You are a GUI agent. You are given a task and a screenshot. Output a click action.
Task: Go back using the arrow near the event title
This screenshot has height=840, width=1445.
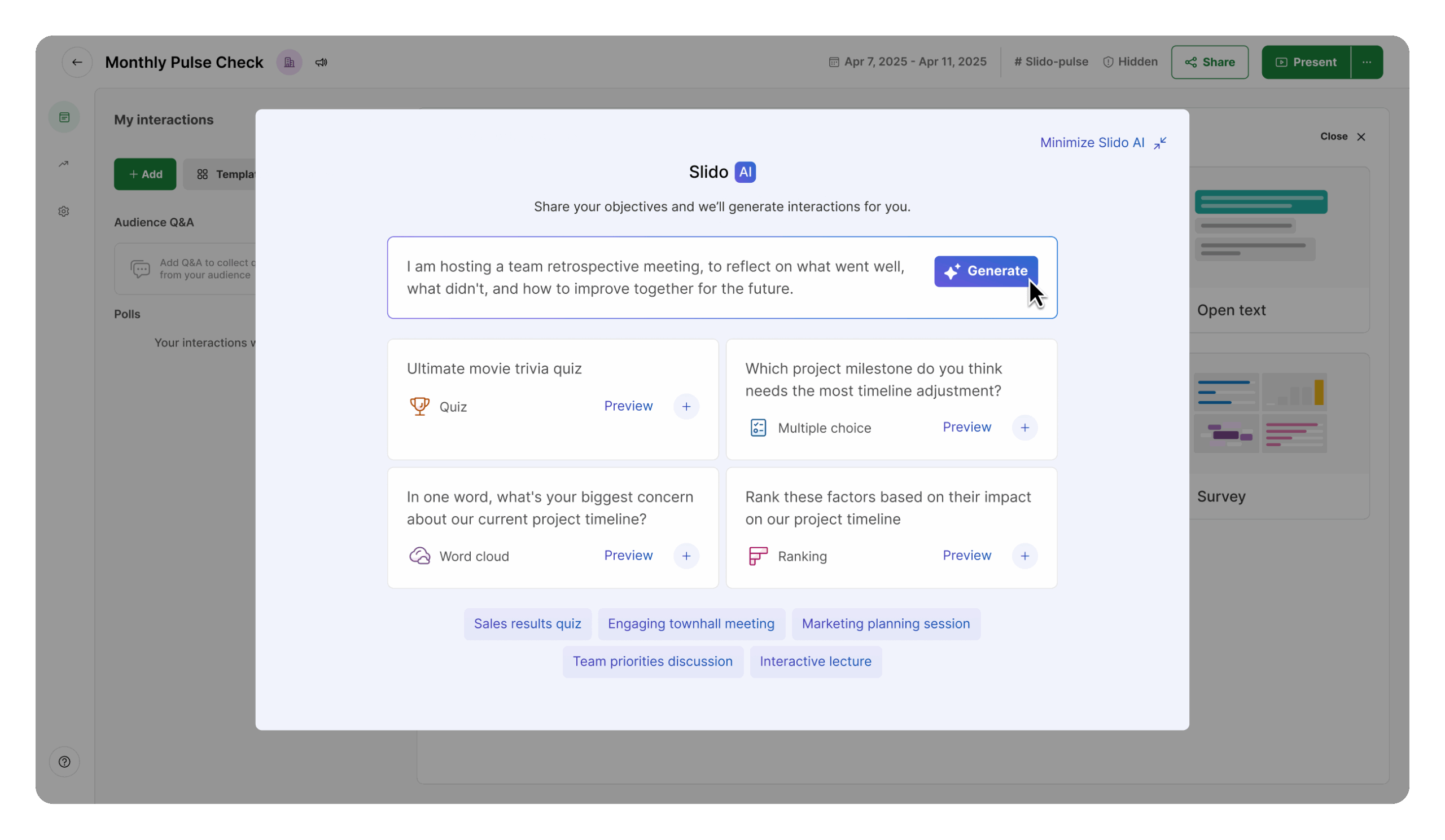[77, 62]
